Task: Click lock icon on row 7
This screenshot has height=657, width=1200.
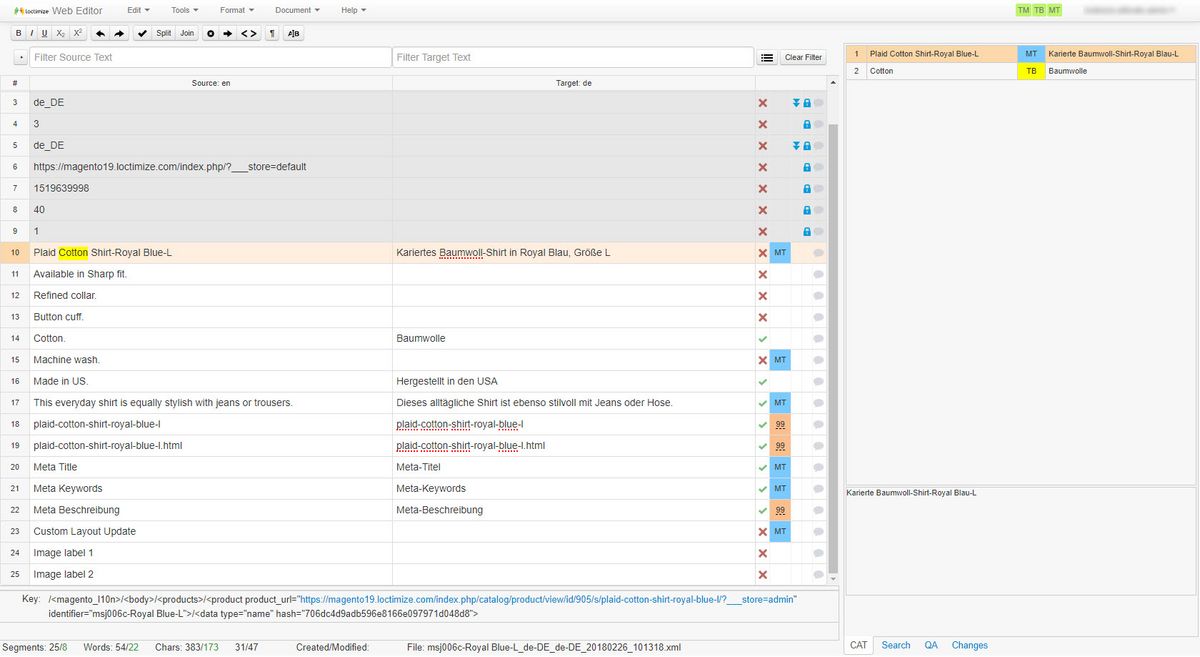Action: click(x=807, y=188)
